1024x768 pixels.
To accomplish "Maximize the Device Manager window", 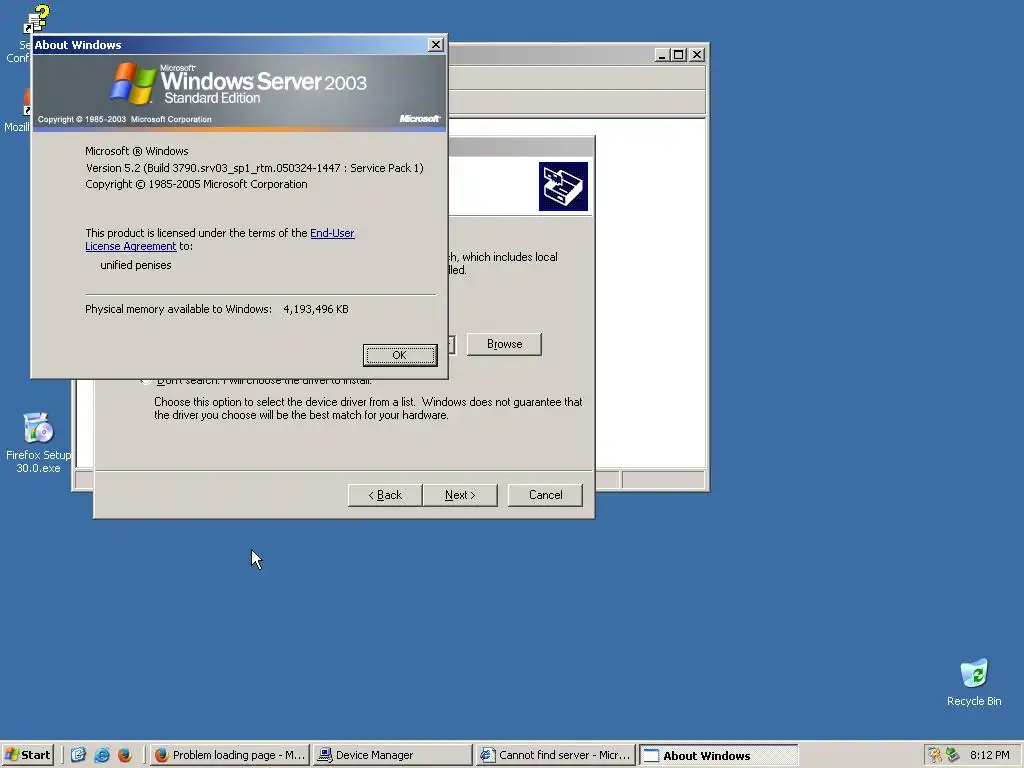I will (679, 55).
